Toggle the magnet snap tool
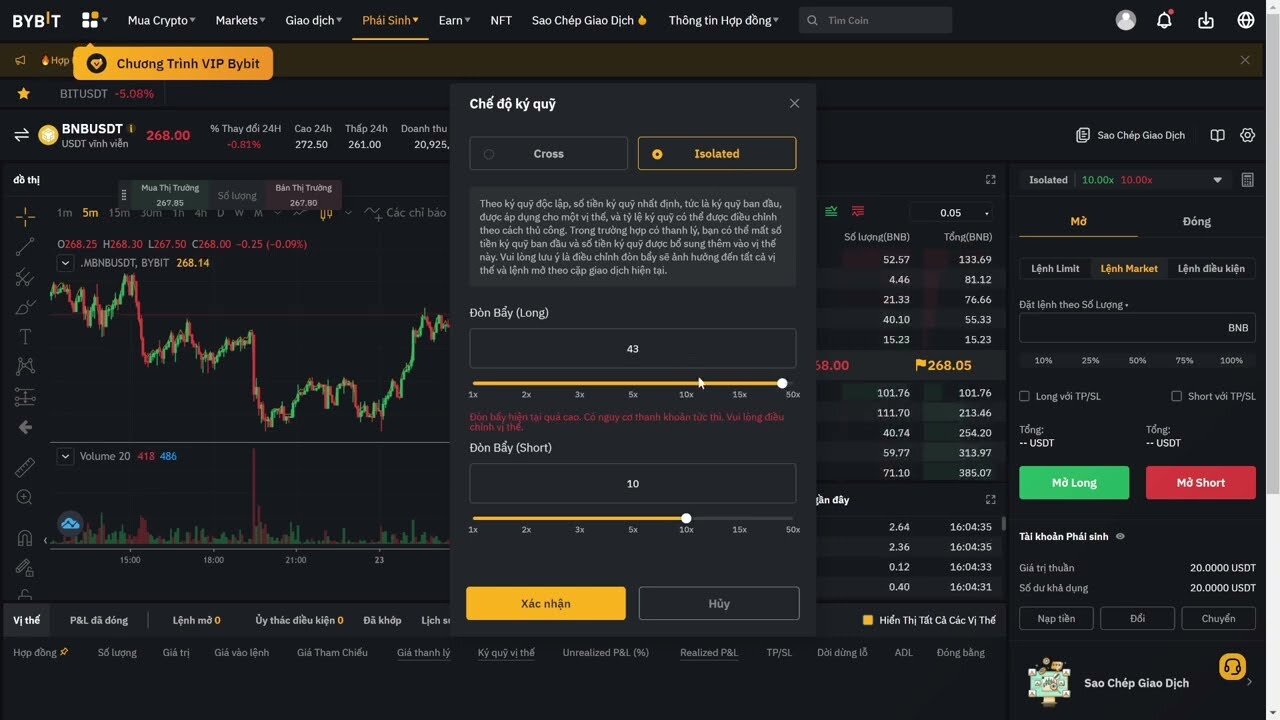 coord(25,538)
